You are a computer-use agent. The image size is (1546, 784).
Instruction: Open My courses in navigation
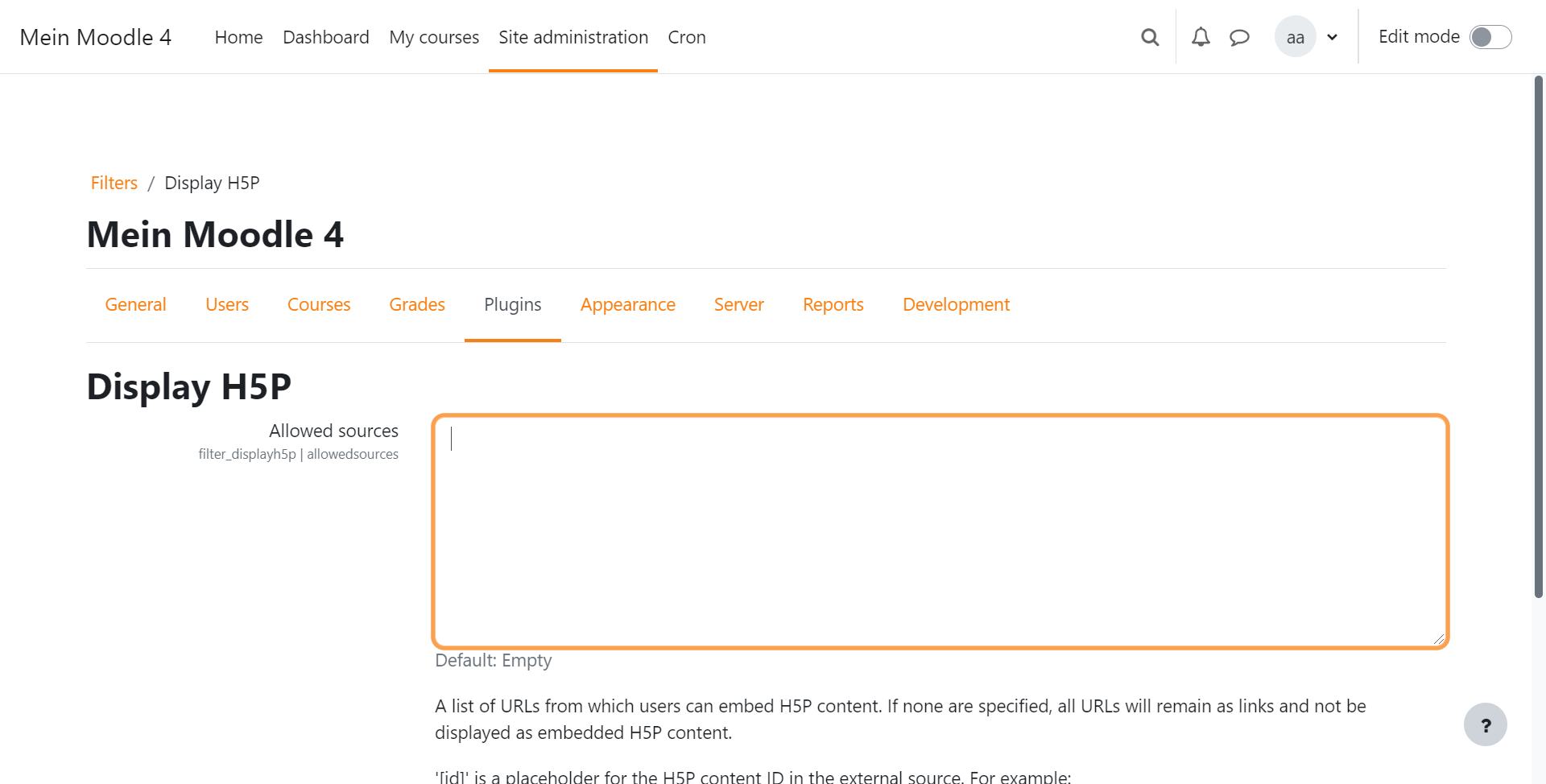pyautogui.click(x=434, y=37)
